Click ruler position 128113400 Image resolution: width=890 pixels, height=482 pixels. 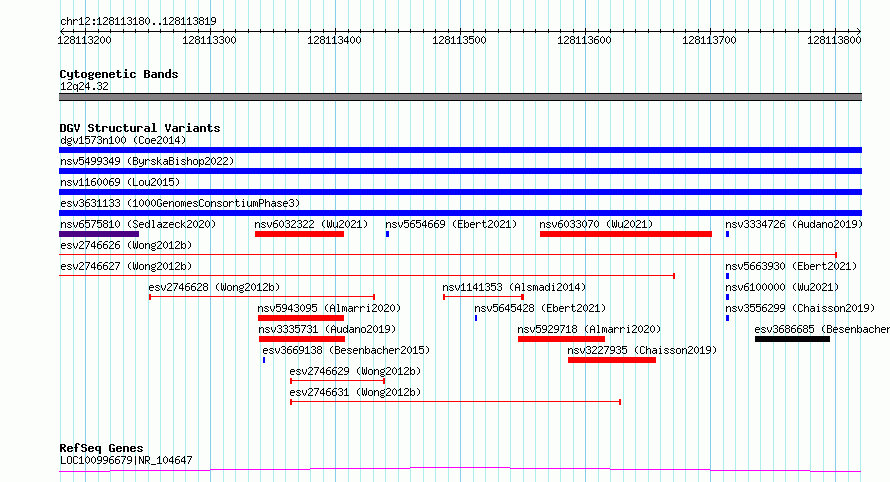click(334, 40)
